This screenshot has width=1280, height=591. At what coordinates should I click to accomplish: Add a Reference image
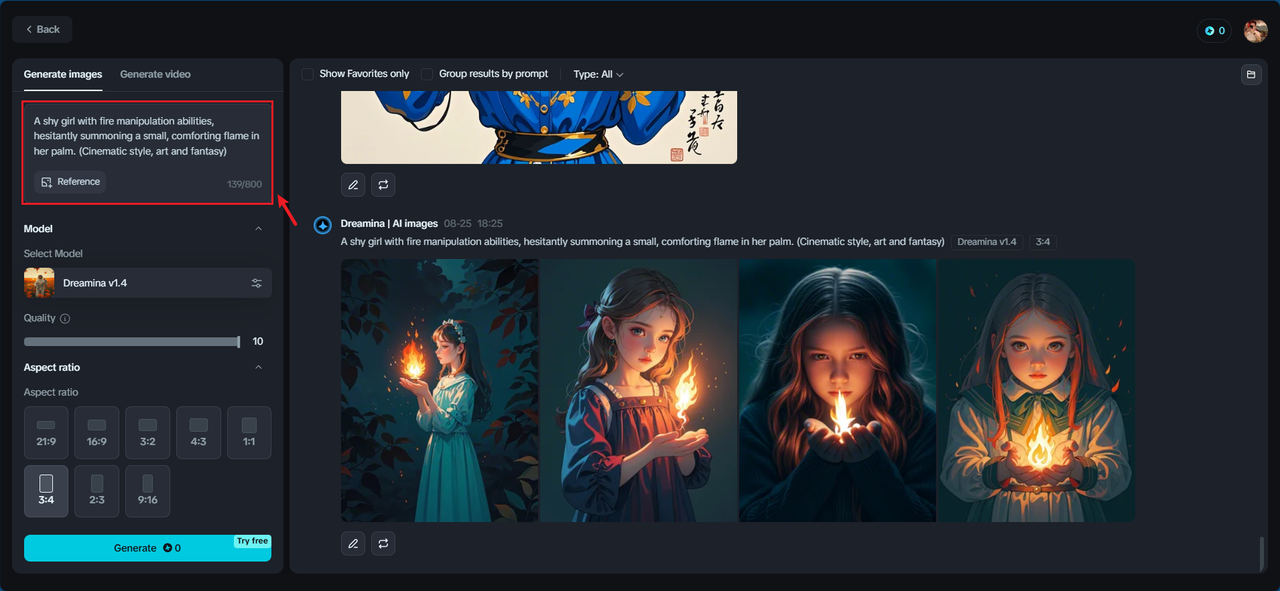pos(70,182)
